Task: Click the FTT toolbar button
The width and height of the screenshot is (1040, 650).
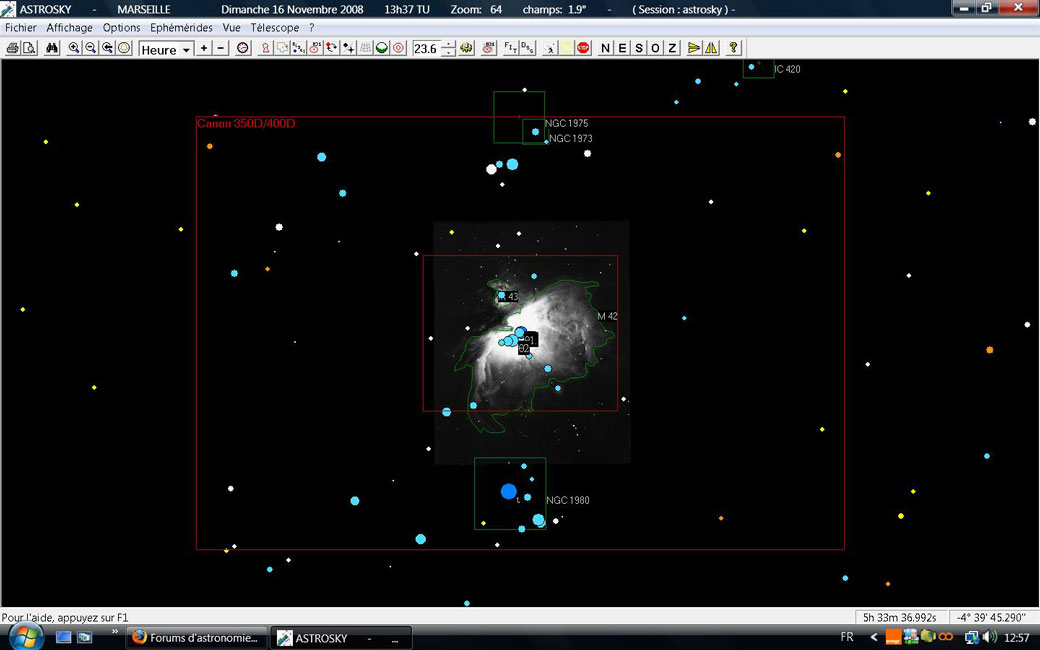Action: click(x=511, y=48)
